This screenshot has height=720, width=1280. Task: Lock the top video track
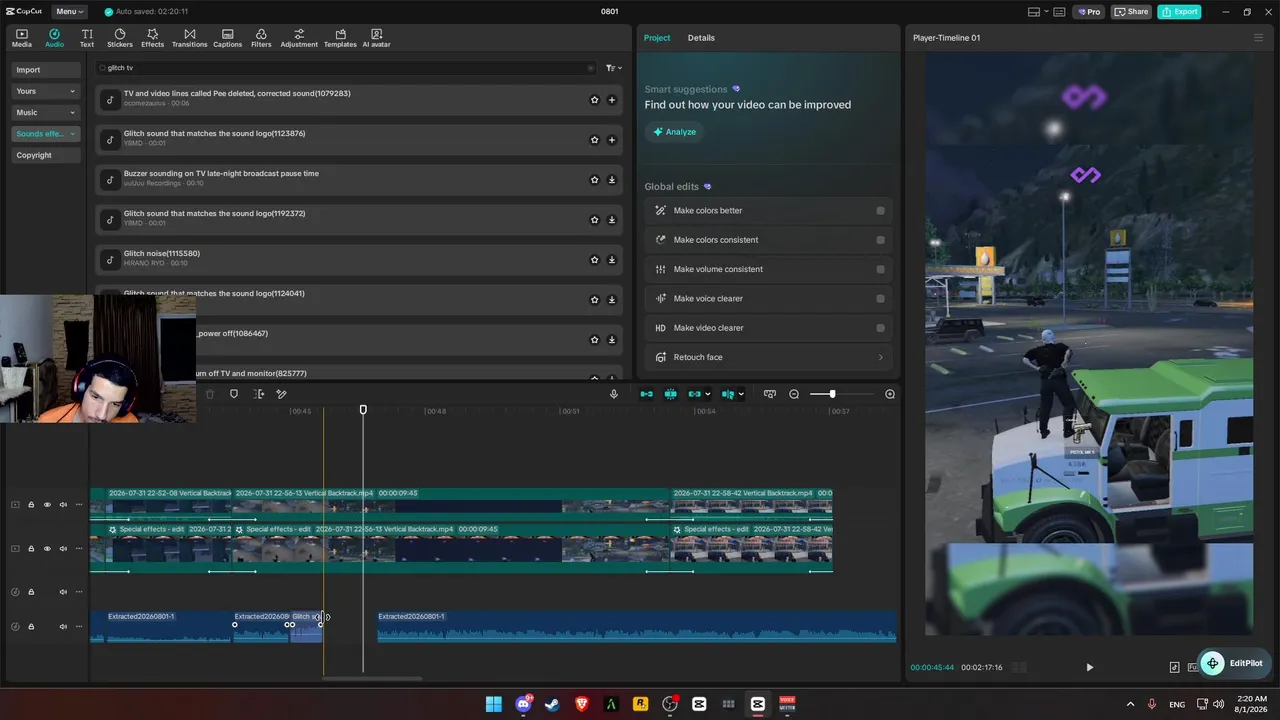coord(31,505)
